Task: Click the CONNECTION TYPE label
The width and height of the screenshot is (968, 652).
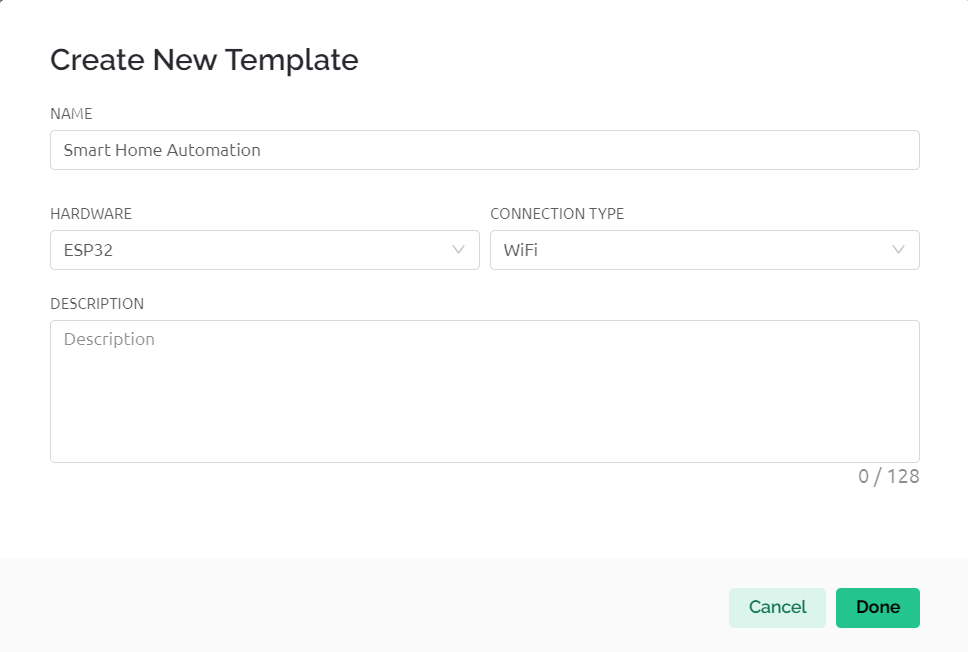Action: (557, 214)
